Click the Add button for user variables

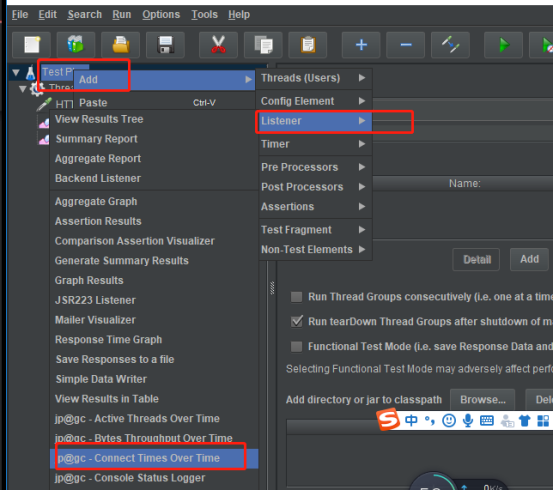click(x=529, y=260)
